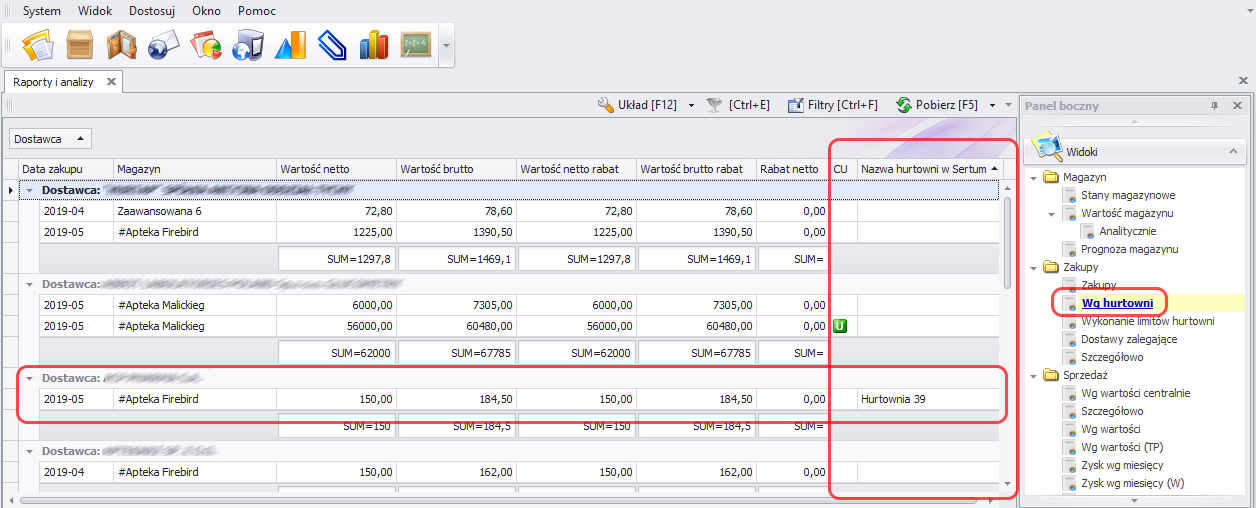Open dropdown arrow next to Układ [F12]

[x=691, y=105]
